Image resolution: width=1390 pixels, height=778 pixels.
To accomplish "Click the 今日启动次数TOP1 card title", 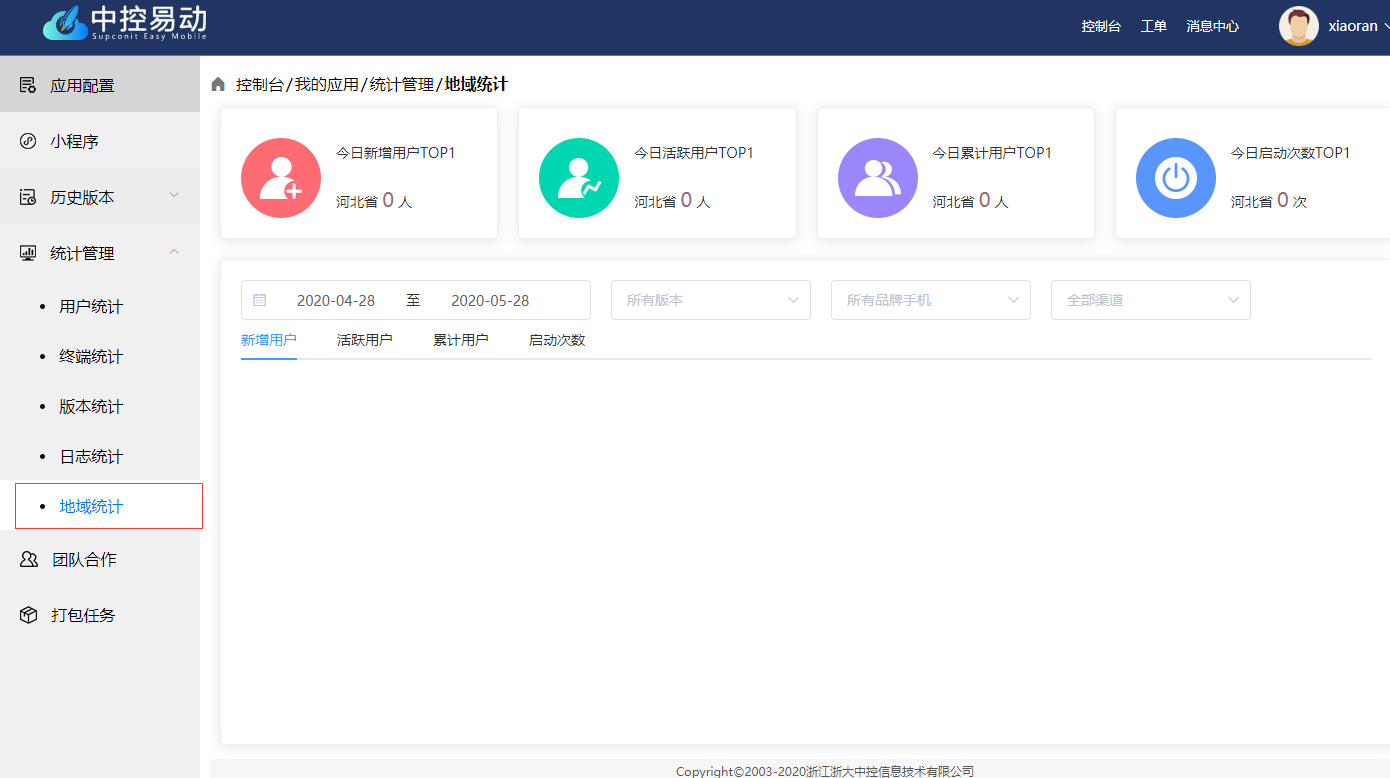I will (1291, 153).
